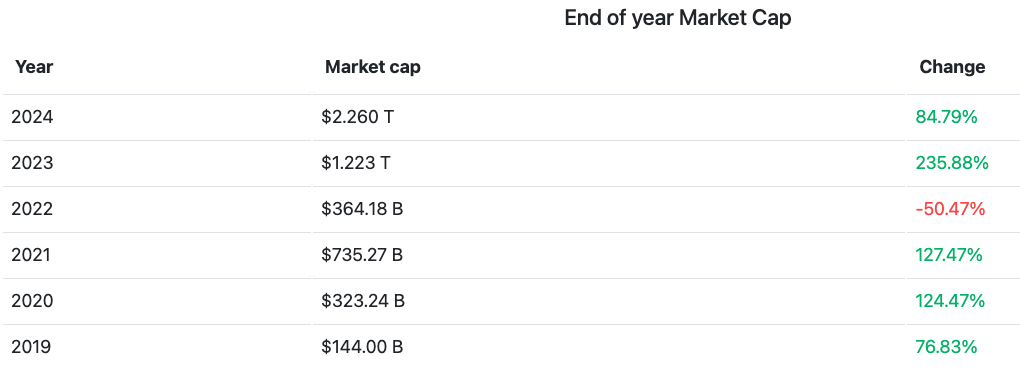Screen dimensions: 1020x369
Task: Click the red -50.47% change value
Action: pos(950,209)
